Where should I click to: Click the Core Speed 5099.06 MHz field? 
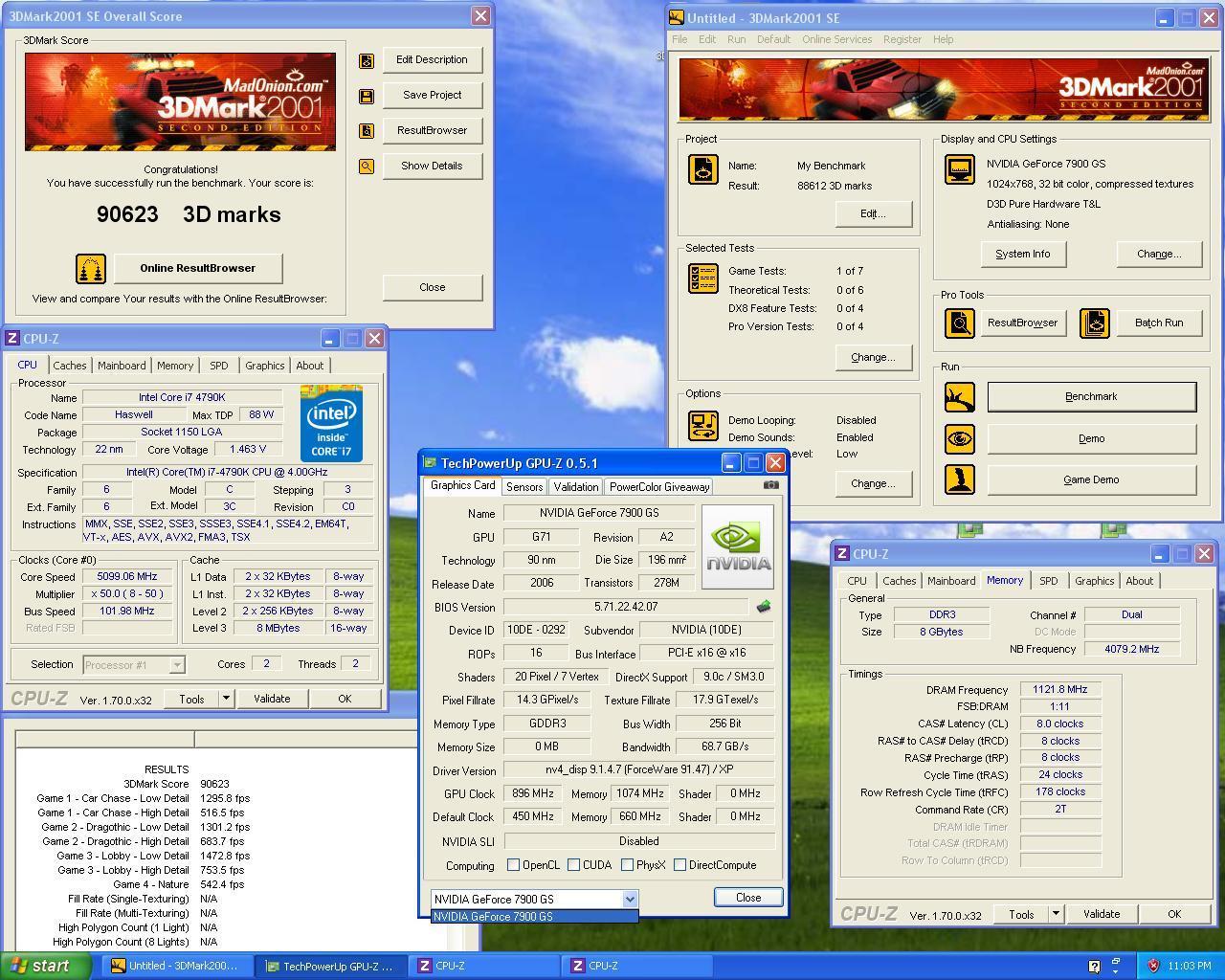(x=127, y=577)
